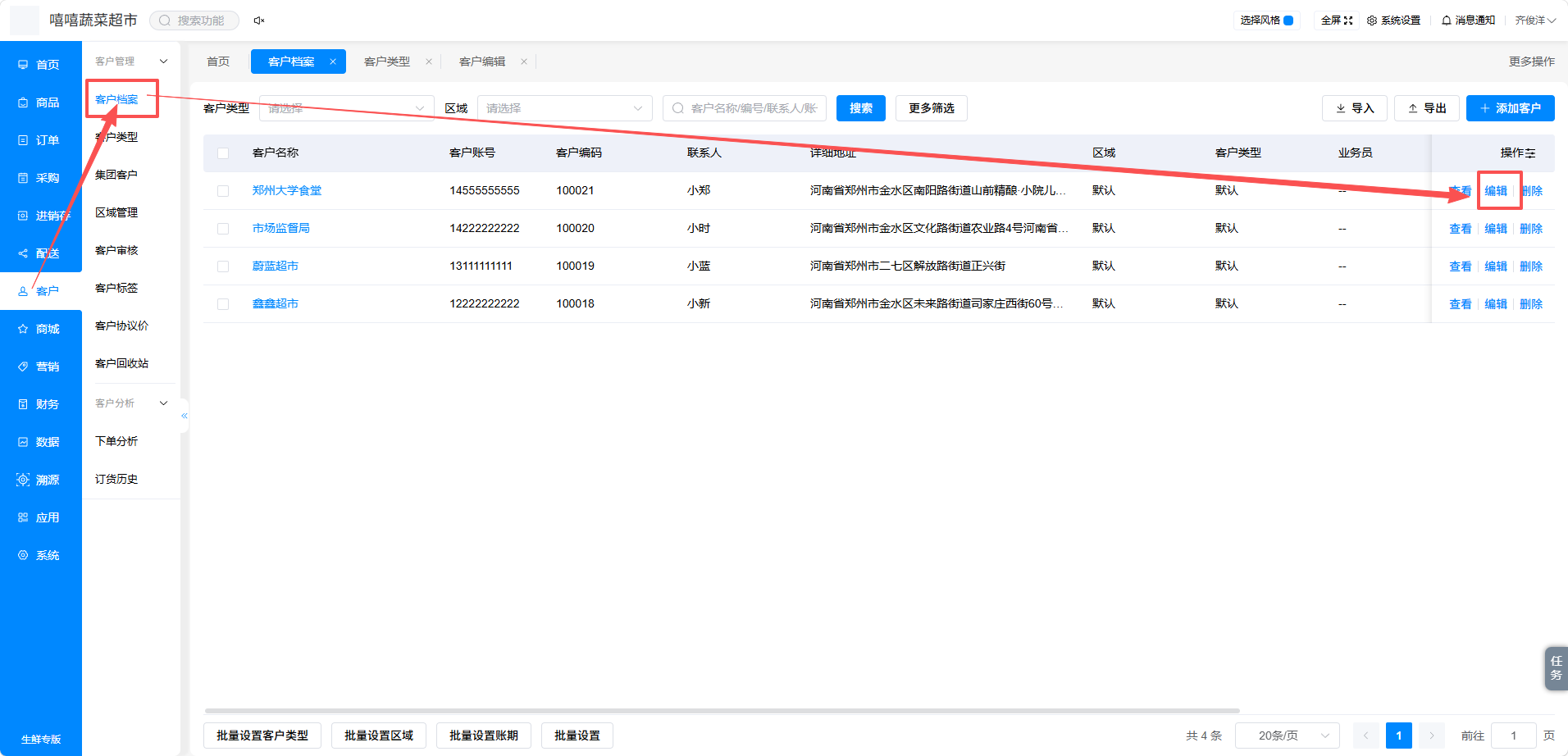The height and width of the screenshot is (756, 1568).
Task: Expand the 20条/页 page size dropdown
Action: pos(1288,736)
